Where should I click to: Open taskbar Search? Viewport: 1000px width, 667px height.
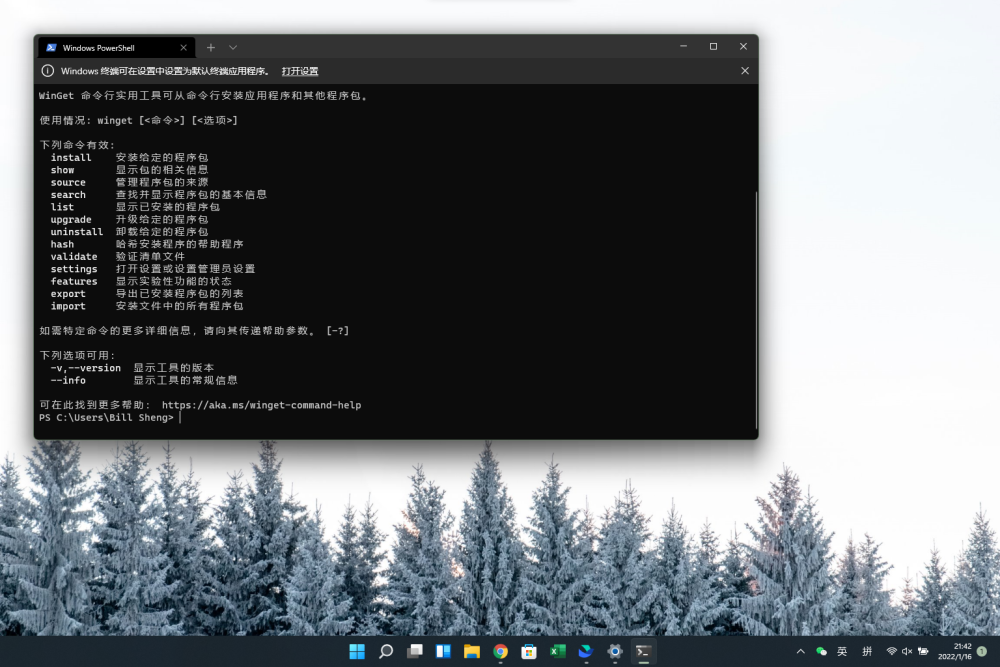pos(386,652)
